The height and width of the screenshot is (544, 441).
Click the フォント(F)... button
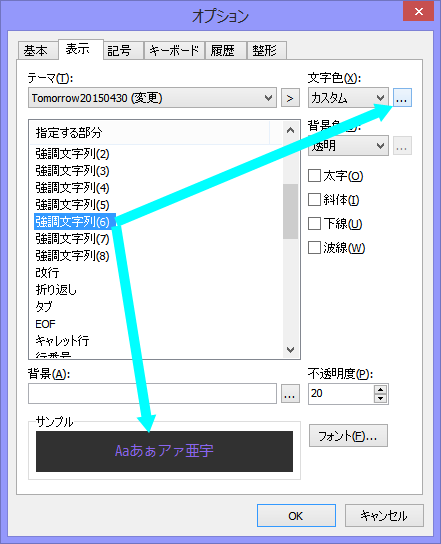pyautogui.click(x=348, y=436)
